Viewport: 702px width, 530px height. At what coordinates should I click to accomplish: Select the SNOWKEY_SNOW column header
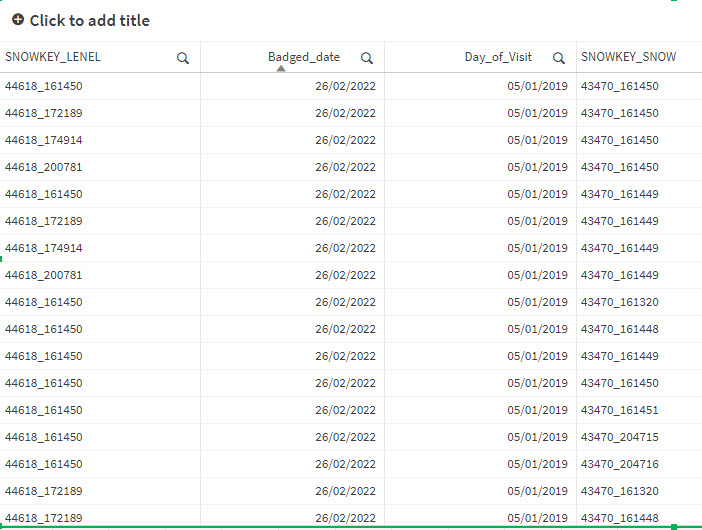tap(628, 57)
